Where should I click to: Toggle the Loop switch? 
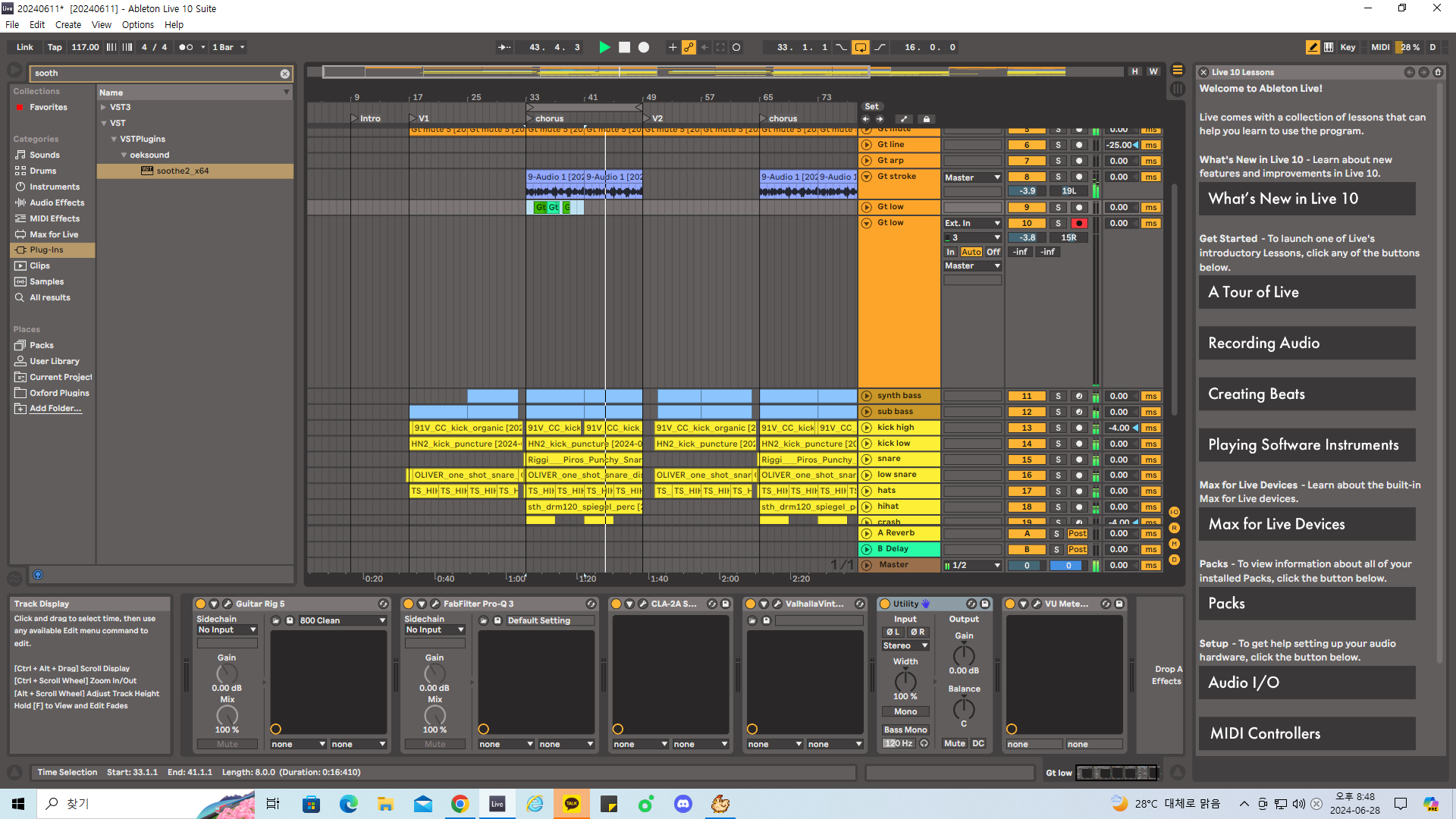point(861,47)
